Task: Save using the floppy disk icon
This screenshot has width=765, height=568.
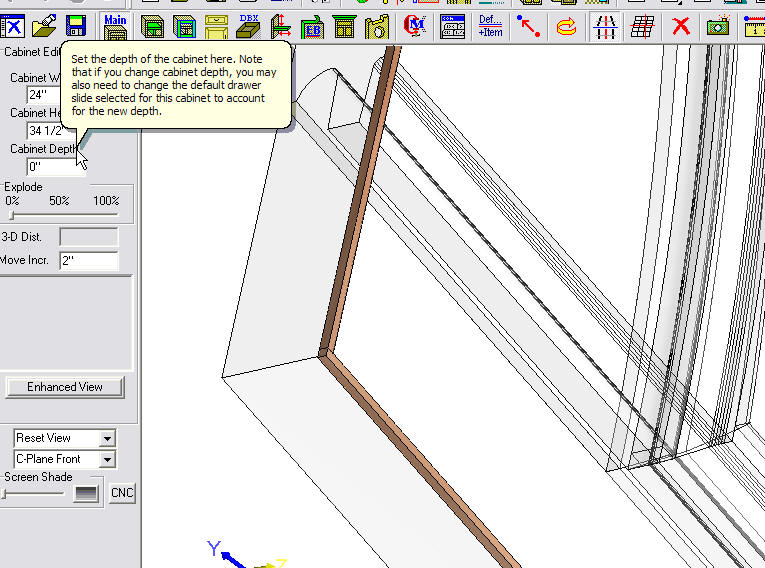Action: tap(76, 26)
